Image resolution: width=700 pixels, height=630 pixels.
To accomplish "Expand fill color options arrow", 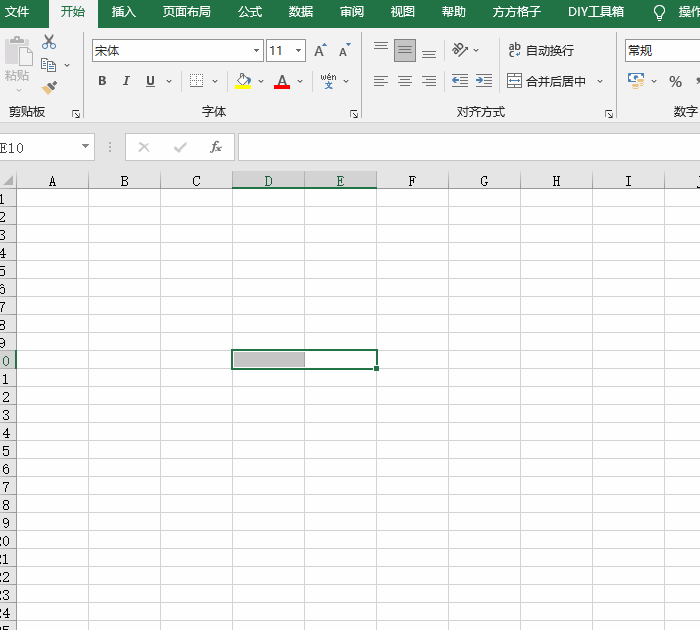I will tap(261, 81).
